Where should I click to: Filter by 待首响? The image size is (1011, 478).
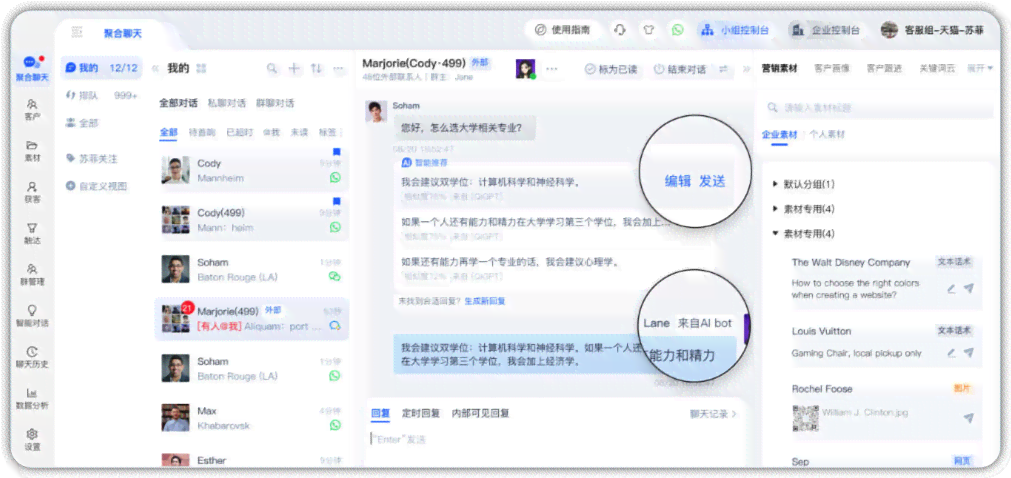201,132
